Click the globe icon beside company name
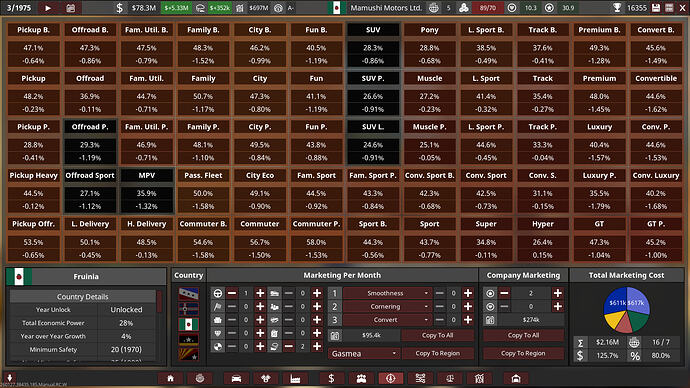This screenshot has height=388, width=690. pos(433,8)
